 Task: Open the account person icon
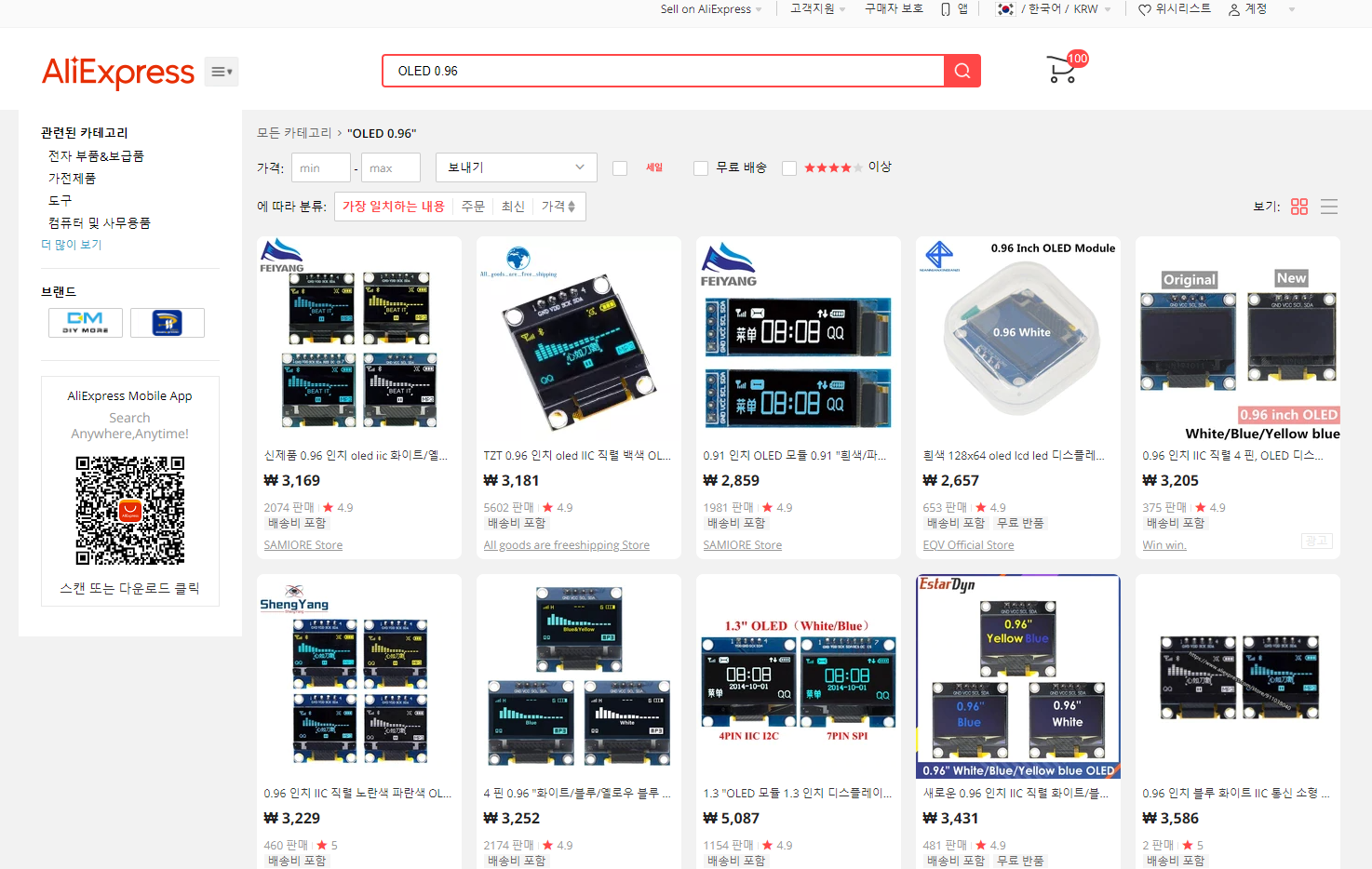click(x=1234, y=9)
